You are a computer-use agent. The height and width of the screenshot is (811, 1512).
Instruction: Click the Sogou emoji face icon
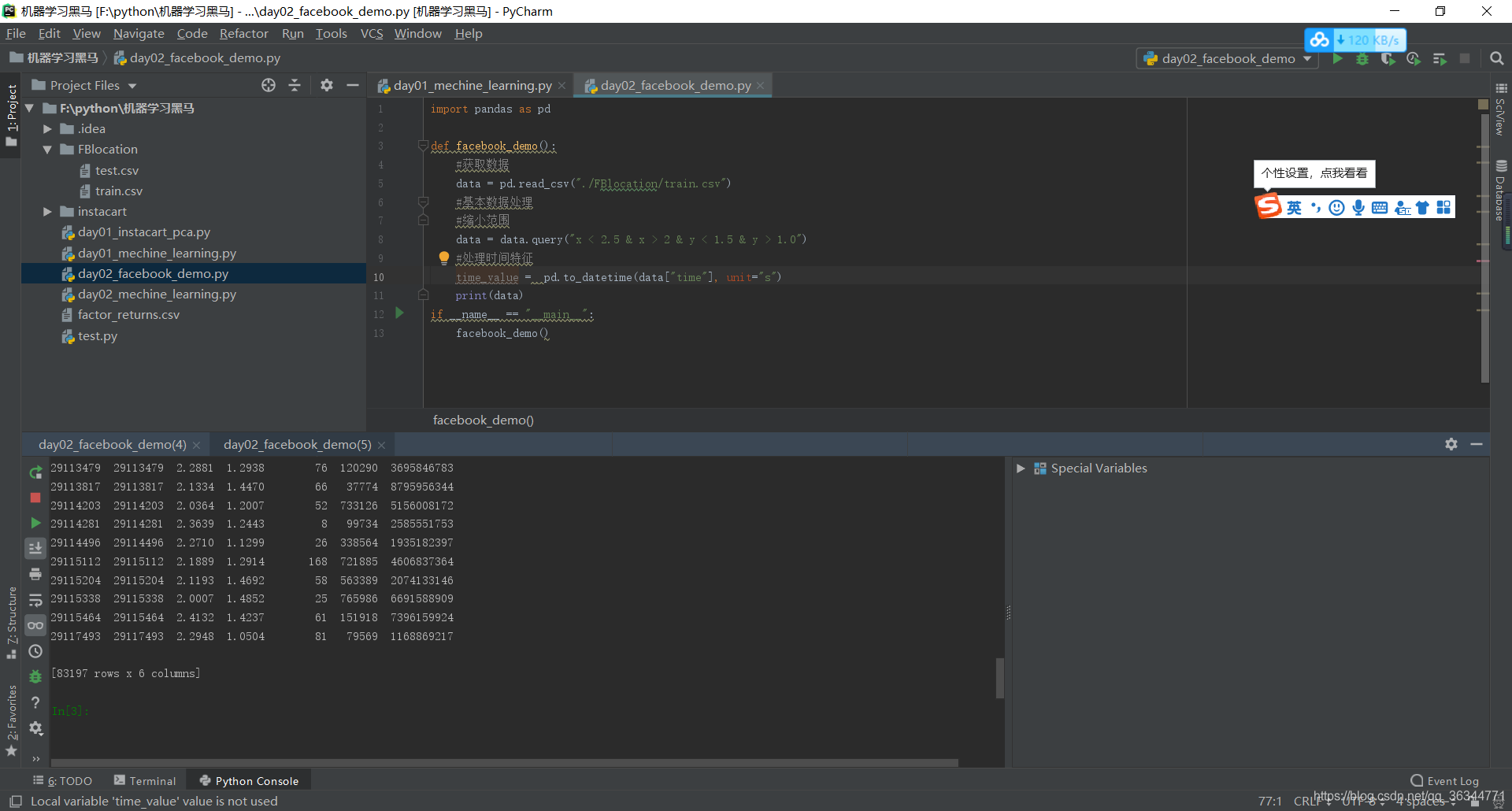1336,207
